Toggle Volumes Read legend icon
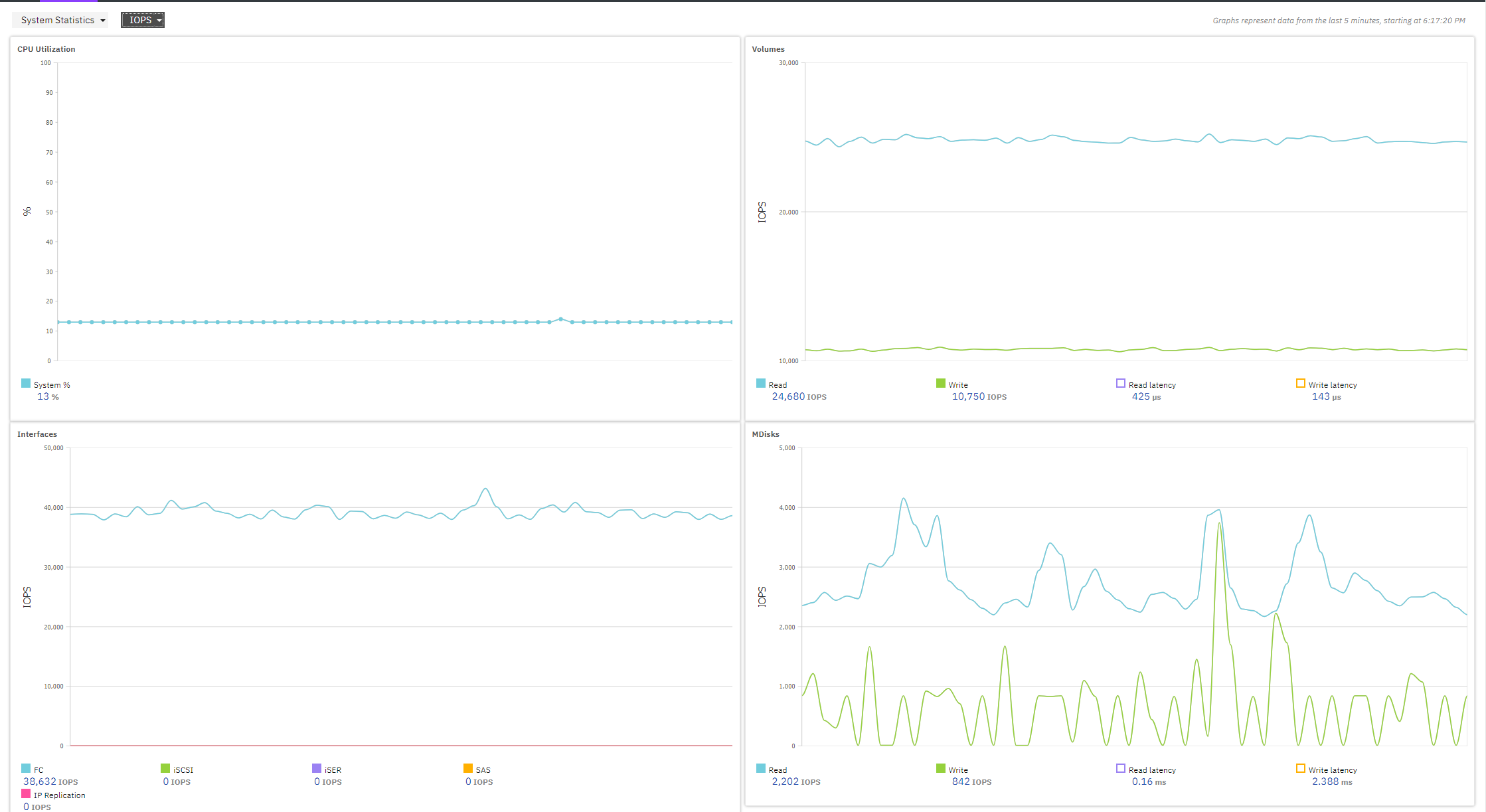This screenshot has height=812, width=1486. [x=761, y=383]
